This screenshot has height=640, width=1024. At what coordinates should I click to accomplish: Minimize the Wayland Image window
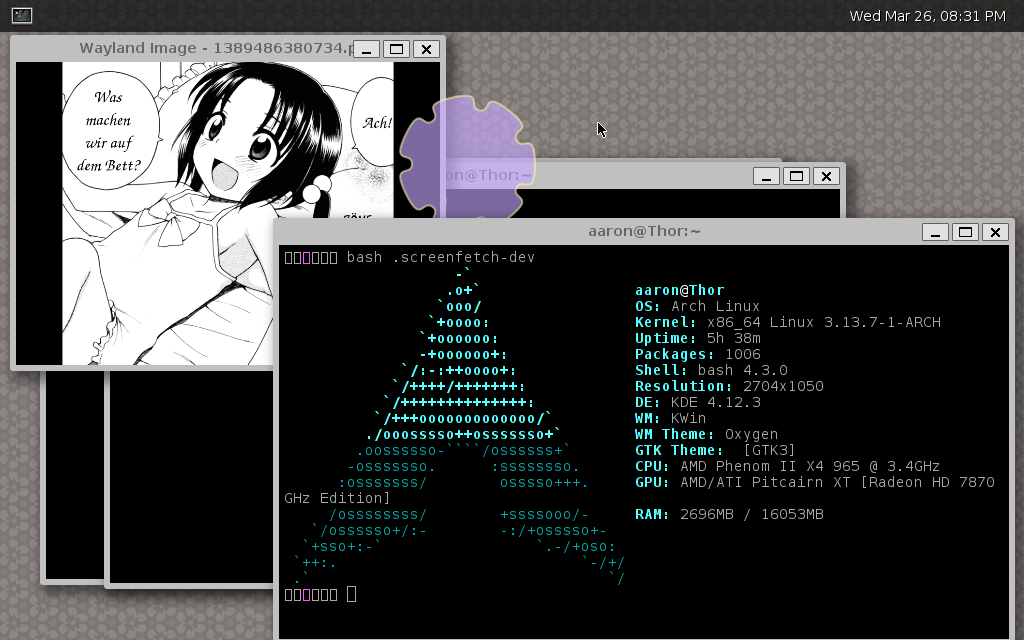[366, 49]
